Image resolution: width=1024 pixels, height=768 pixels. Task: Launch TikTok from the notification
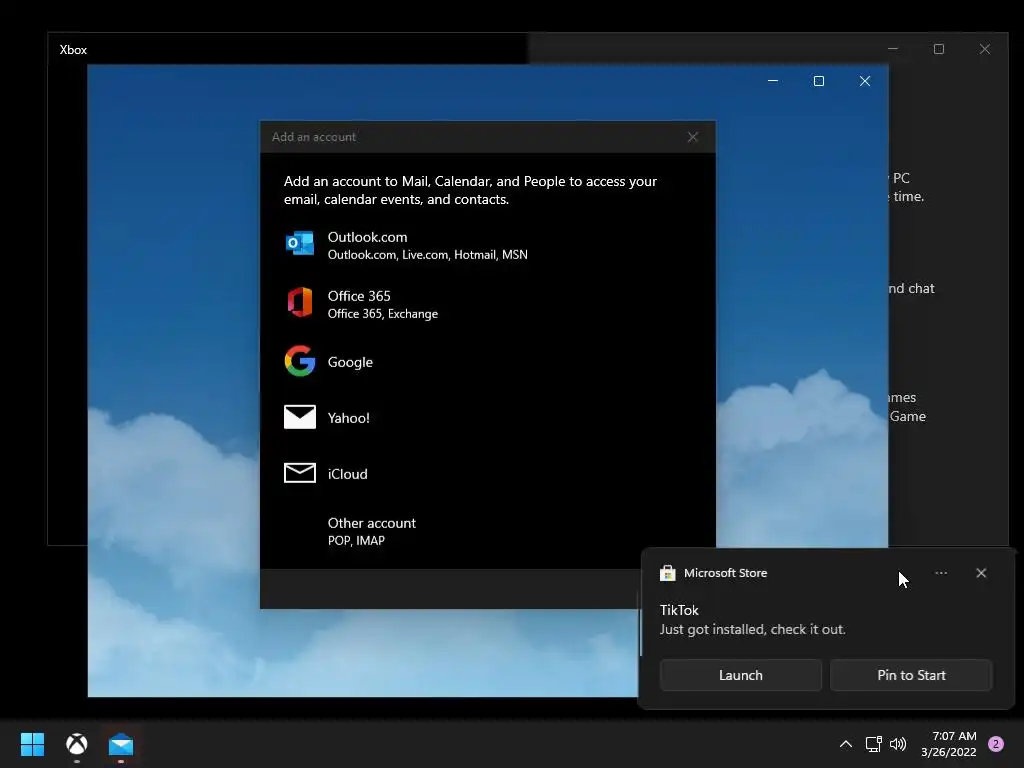pyautogui.click(x=741, y=675)
